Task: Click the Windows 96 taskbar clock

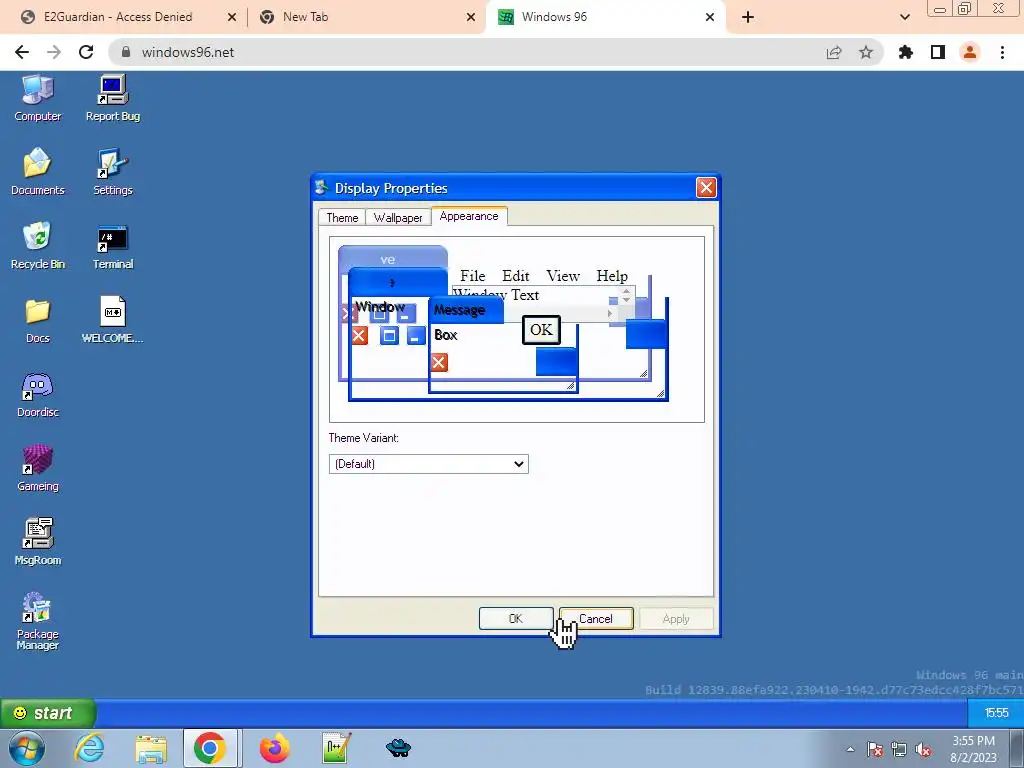Action: (996, 712)
